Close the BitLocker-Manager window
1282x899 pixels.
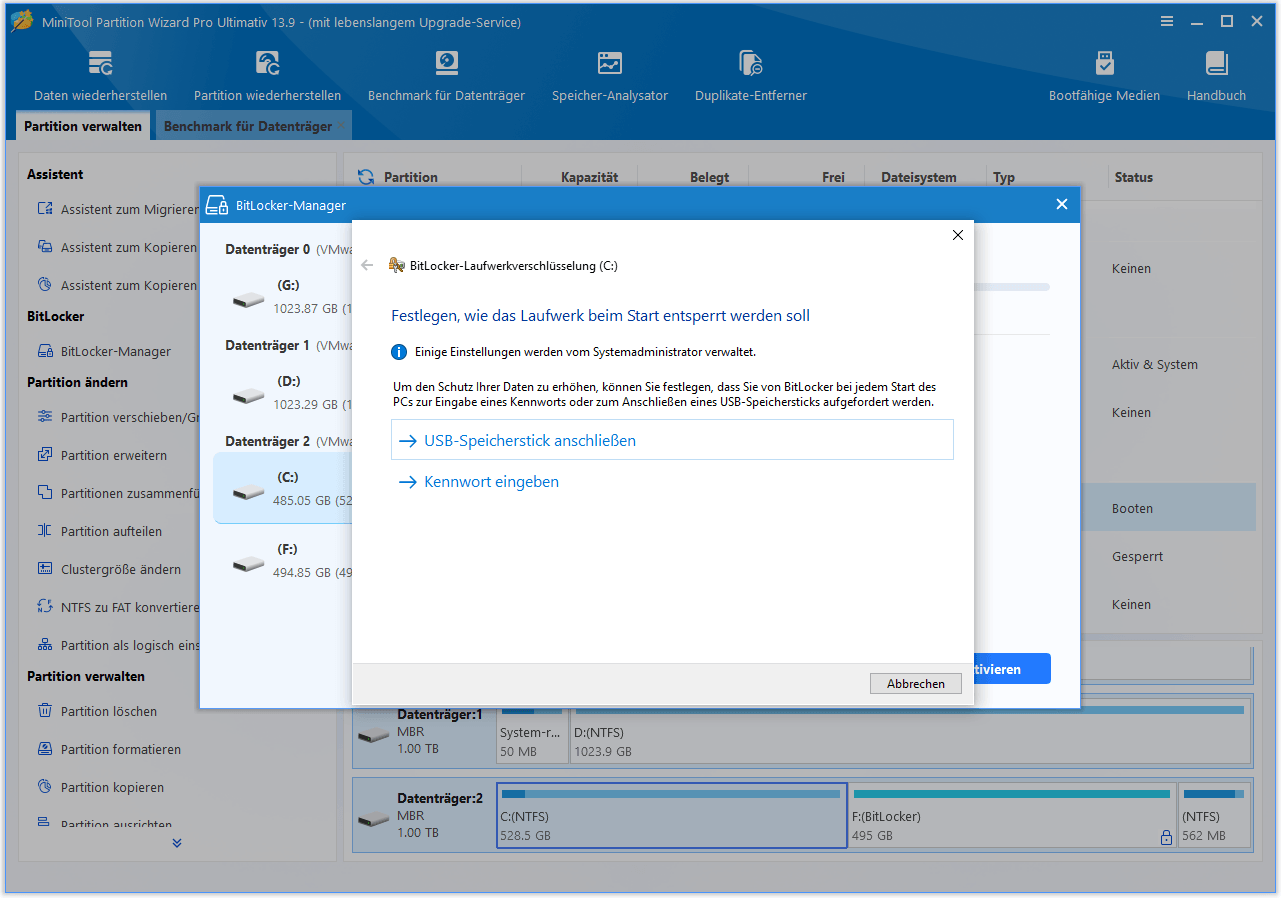point(1062,204)
